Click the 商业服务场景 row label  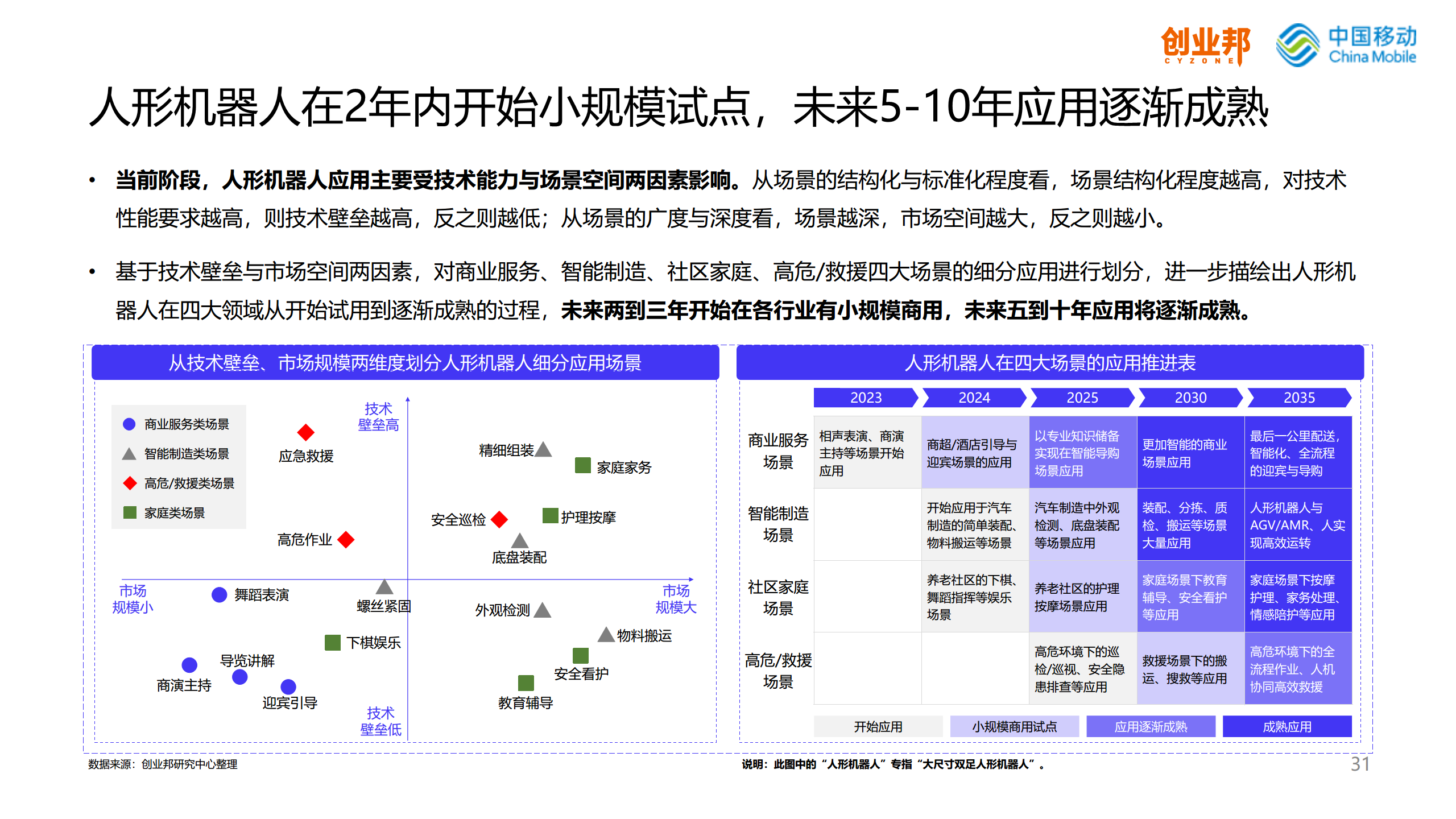coord(778,451)
